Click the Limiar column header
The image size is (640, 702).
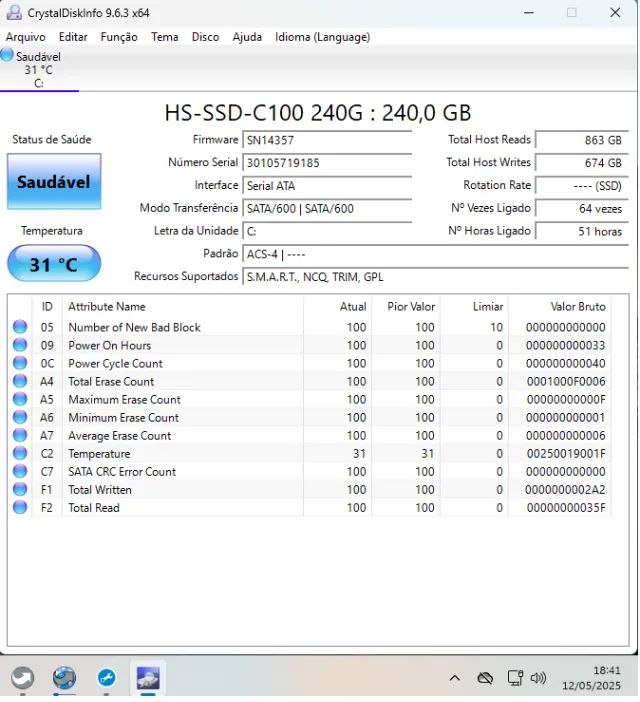click(x=474, y=307)
